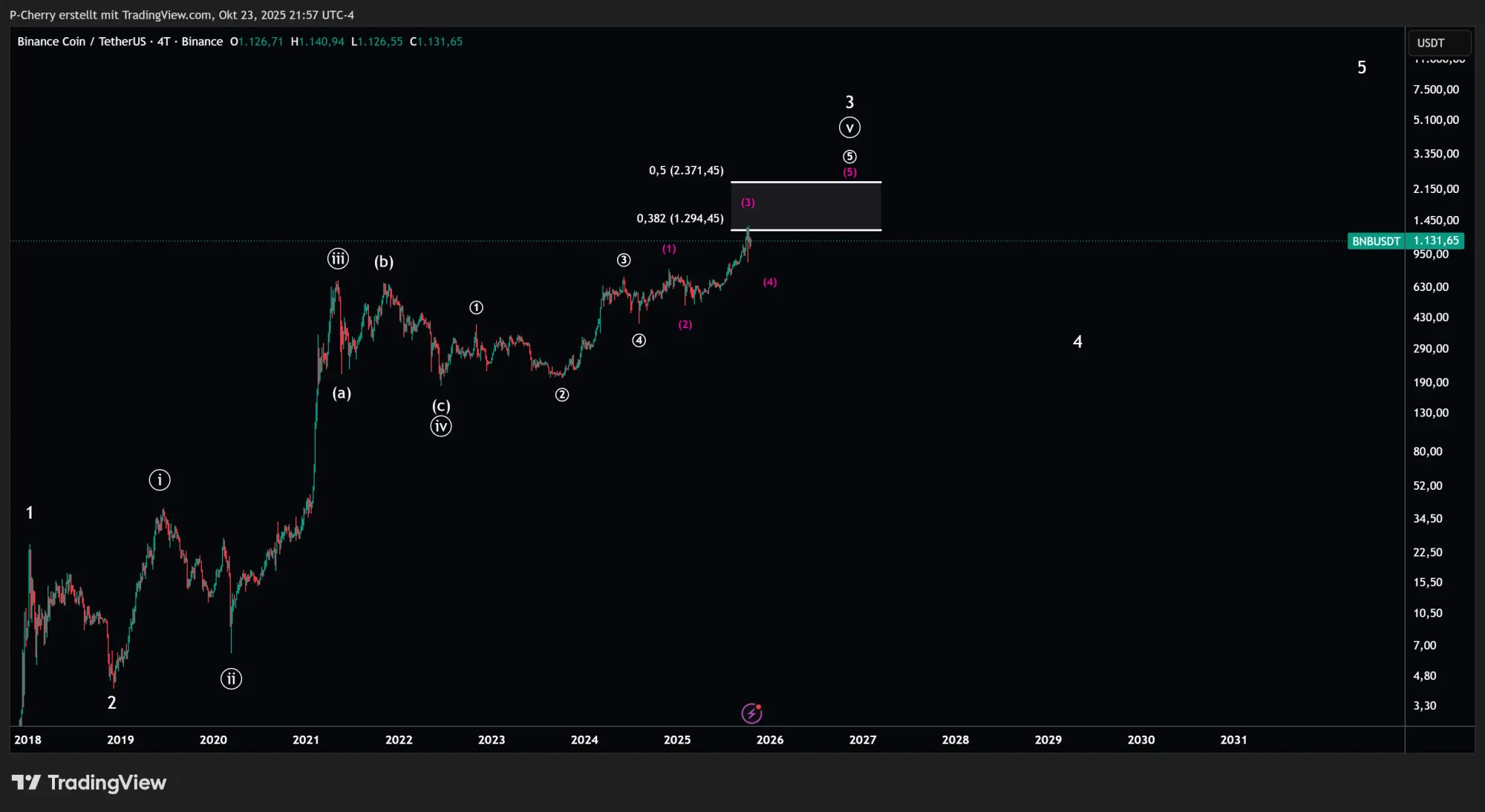This screenshot has width=1485, height=812.
Task: Select the large wave 4 label
Action: [1077, 341]
